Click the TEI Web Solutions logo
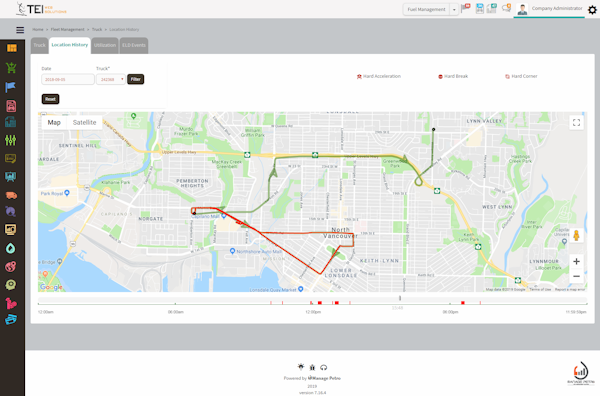This screenshot has width=600, height=396. coord(41,9)
